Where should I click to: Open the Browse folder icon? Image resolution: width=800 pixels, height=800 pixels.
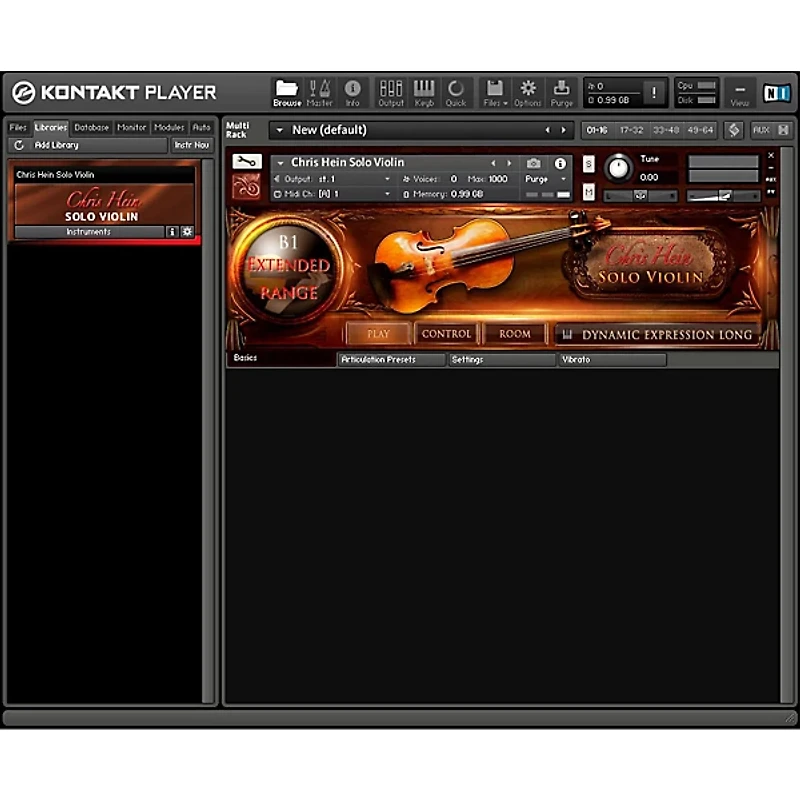(x=287, y=93)
